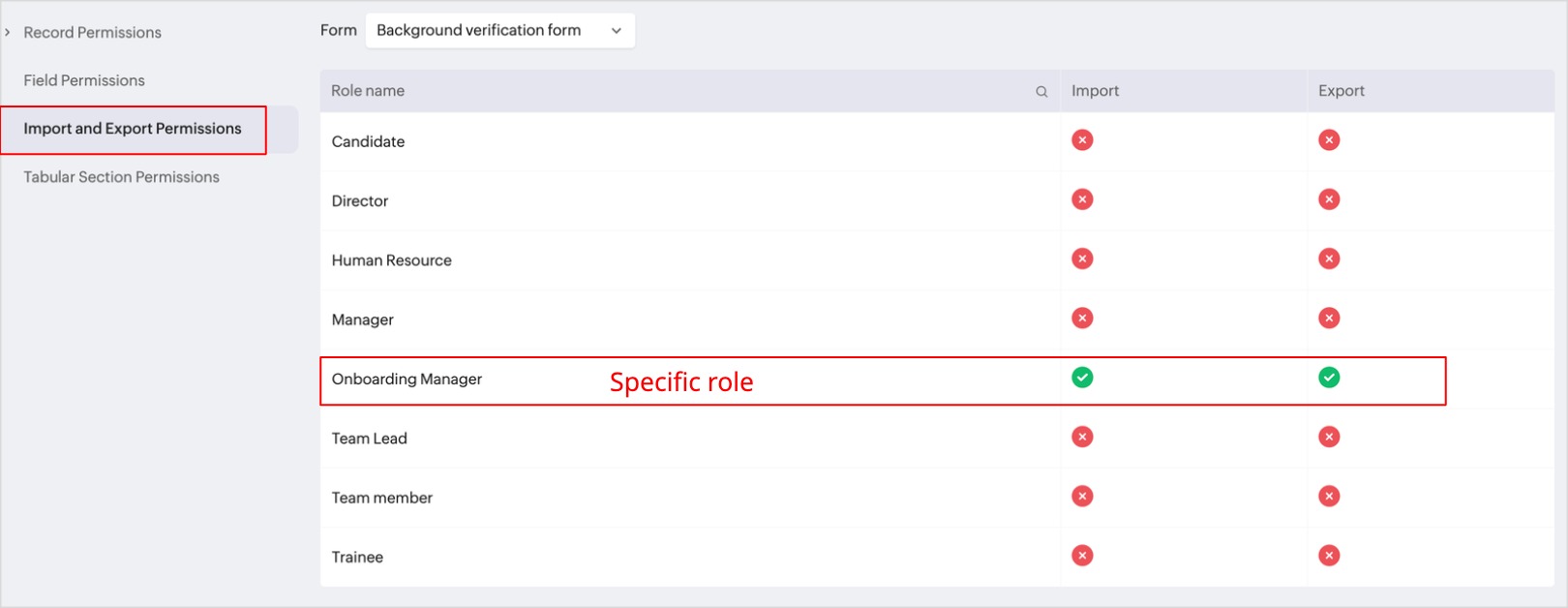
Task: Go to Tabular Section Permissions
Action: (x=121, y=177)
